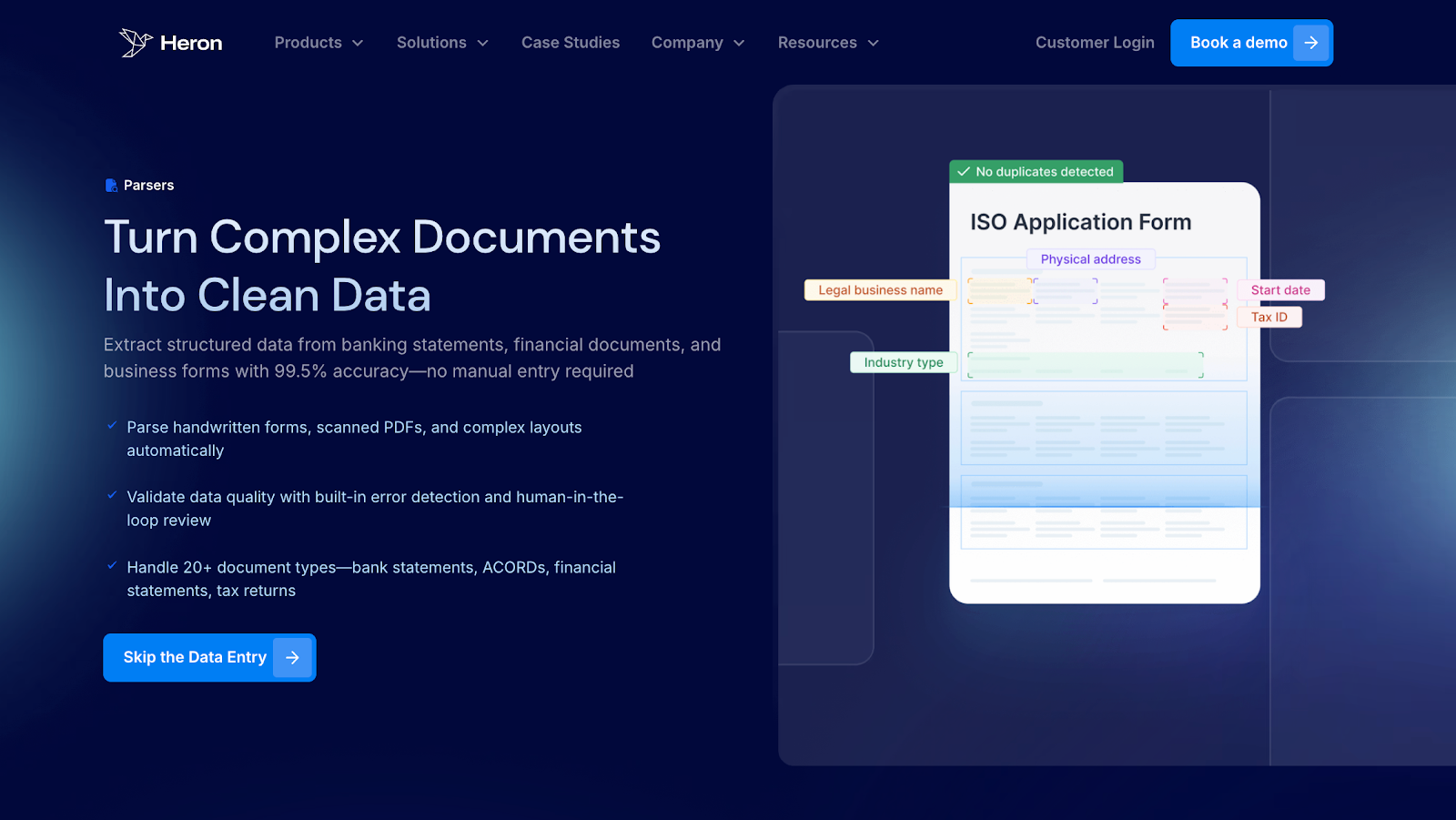
Task: Click checkmark beside Validate data quality
Action: point(112,495)
